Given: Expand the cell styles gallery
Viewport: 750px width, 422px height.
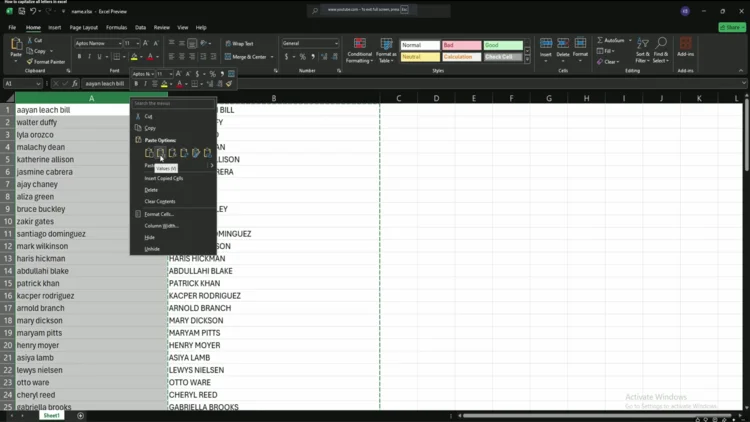Looking at the screenshot, I should pos(527,60).
